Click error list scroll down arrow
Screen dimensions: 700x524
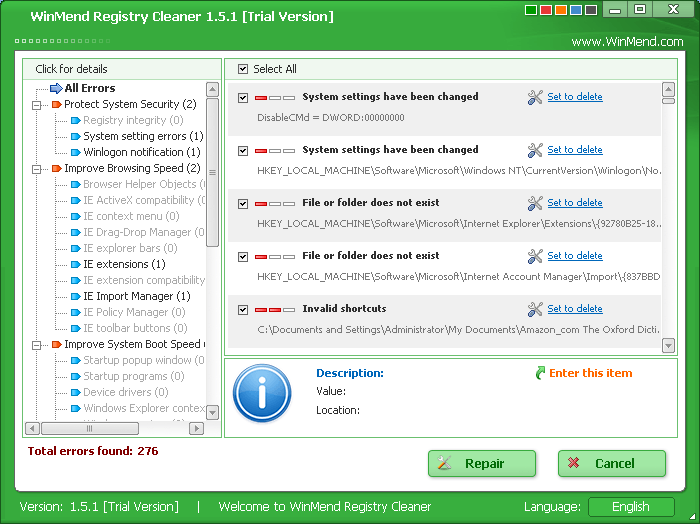point(668,345)
